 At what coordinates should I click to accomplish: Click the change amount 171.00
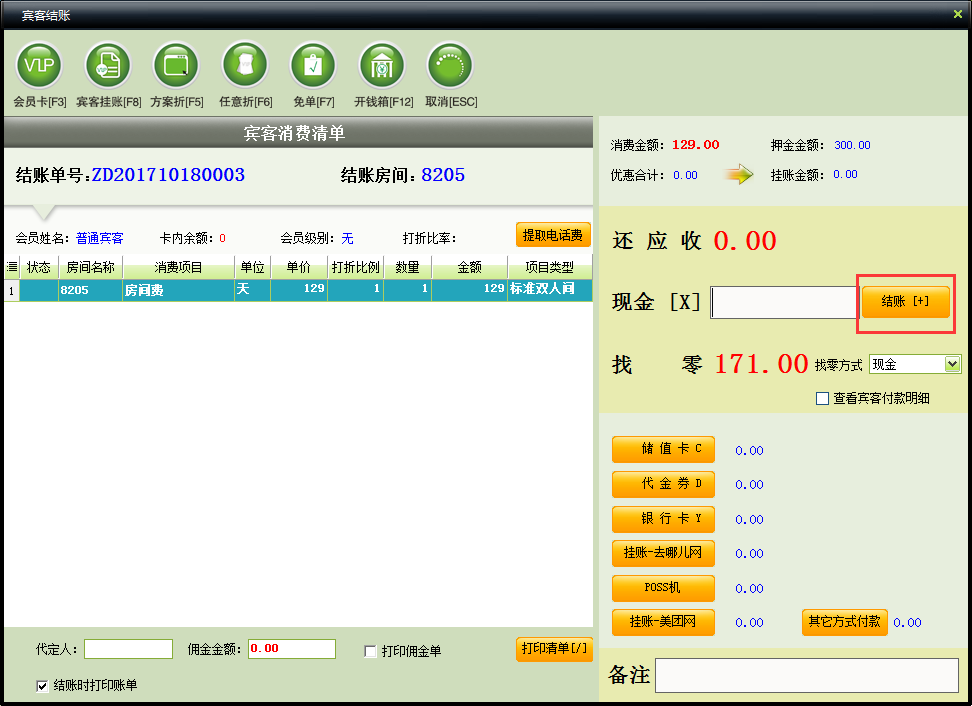click(x=761, y=364)
